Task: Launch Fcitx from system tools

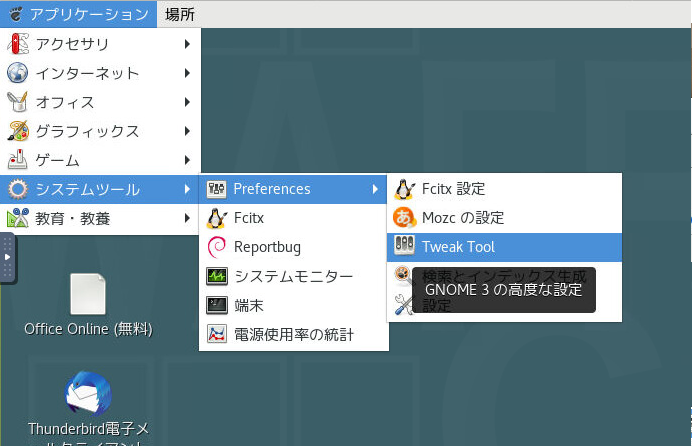Action: click(x=294, y=218)
